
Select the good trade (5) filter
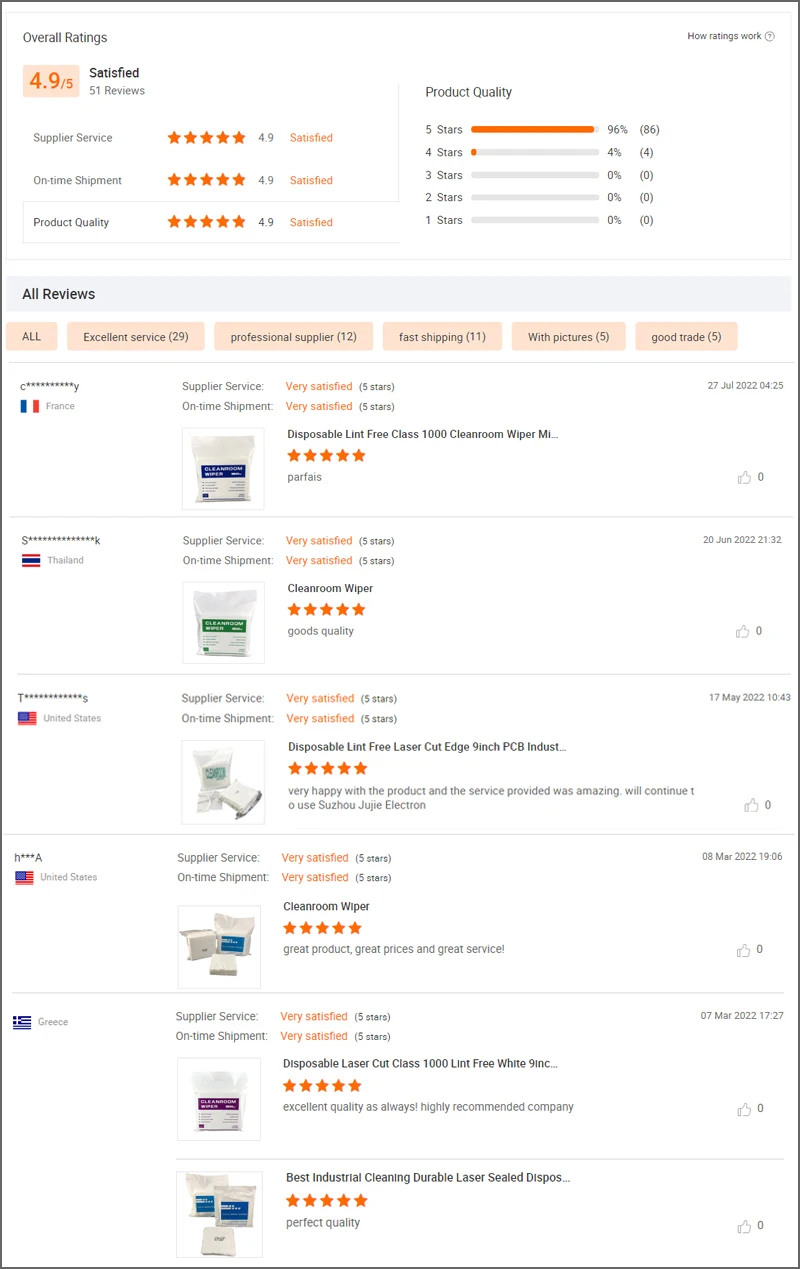click(x=686, y=337)
